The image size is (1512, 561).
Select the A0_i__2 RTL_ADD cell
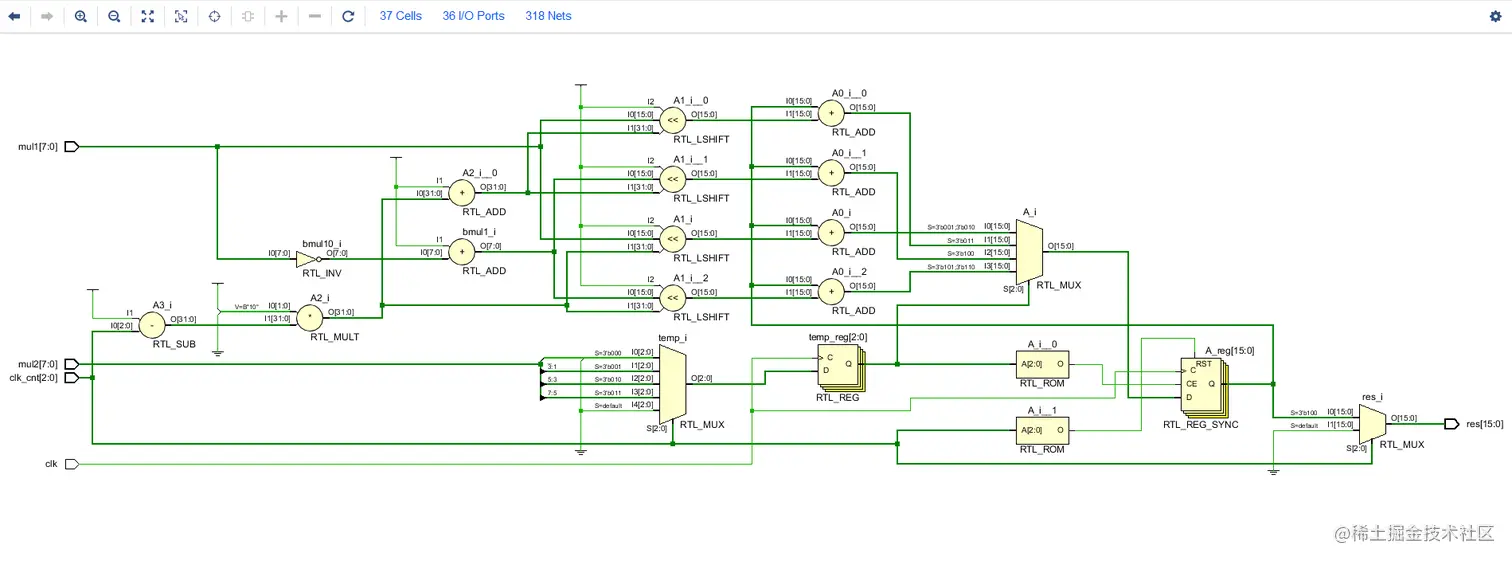(x=831, y=292)
